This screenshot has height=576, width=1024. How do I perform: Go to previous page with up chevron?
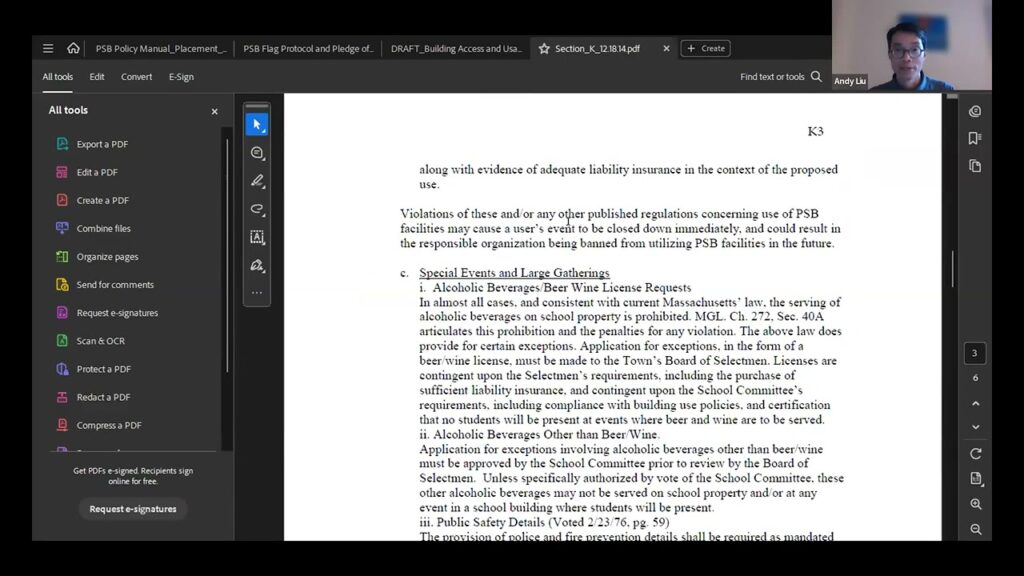click(x=975, y=403)
